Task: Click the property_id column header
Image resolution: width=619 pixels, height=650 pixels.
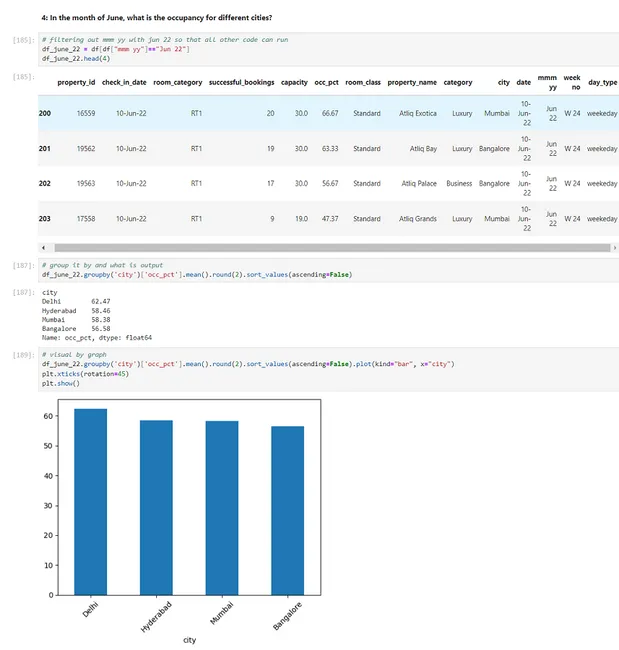Action: (76, 82)
